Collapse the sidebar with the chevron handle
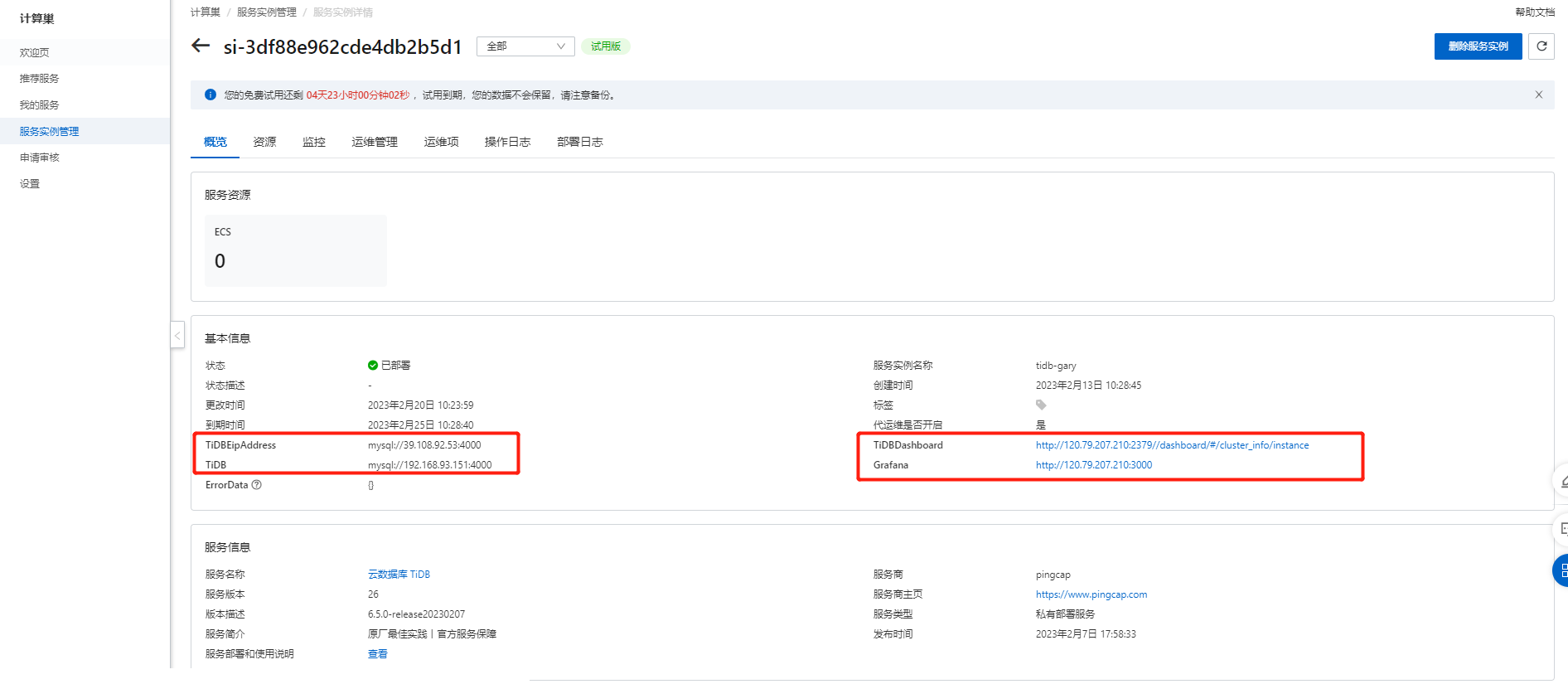 (177, 335)
